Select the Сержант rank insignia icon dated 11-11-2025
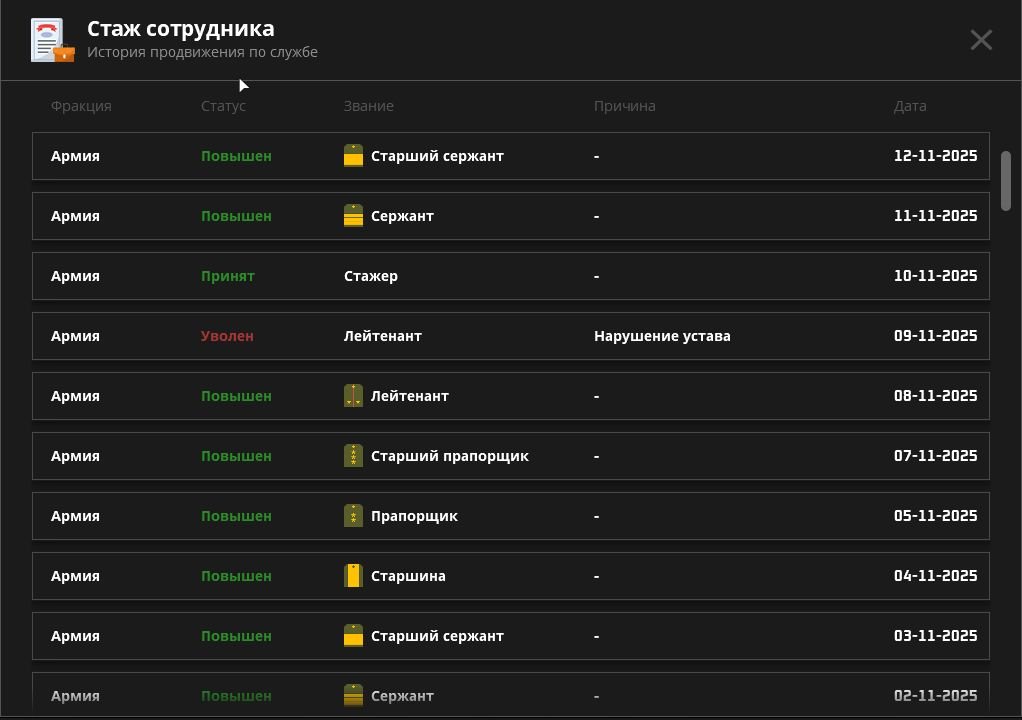 point(353,215)
